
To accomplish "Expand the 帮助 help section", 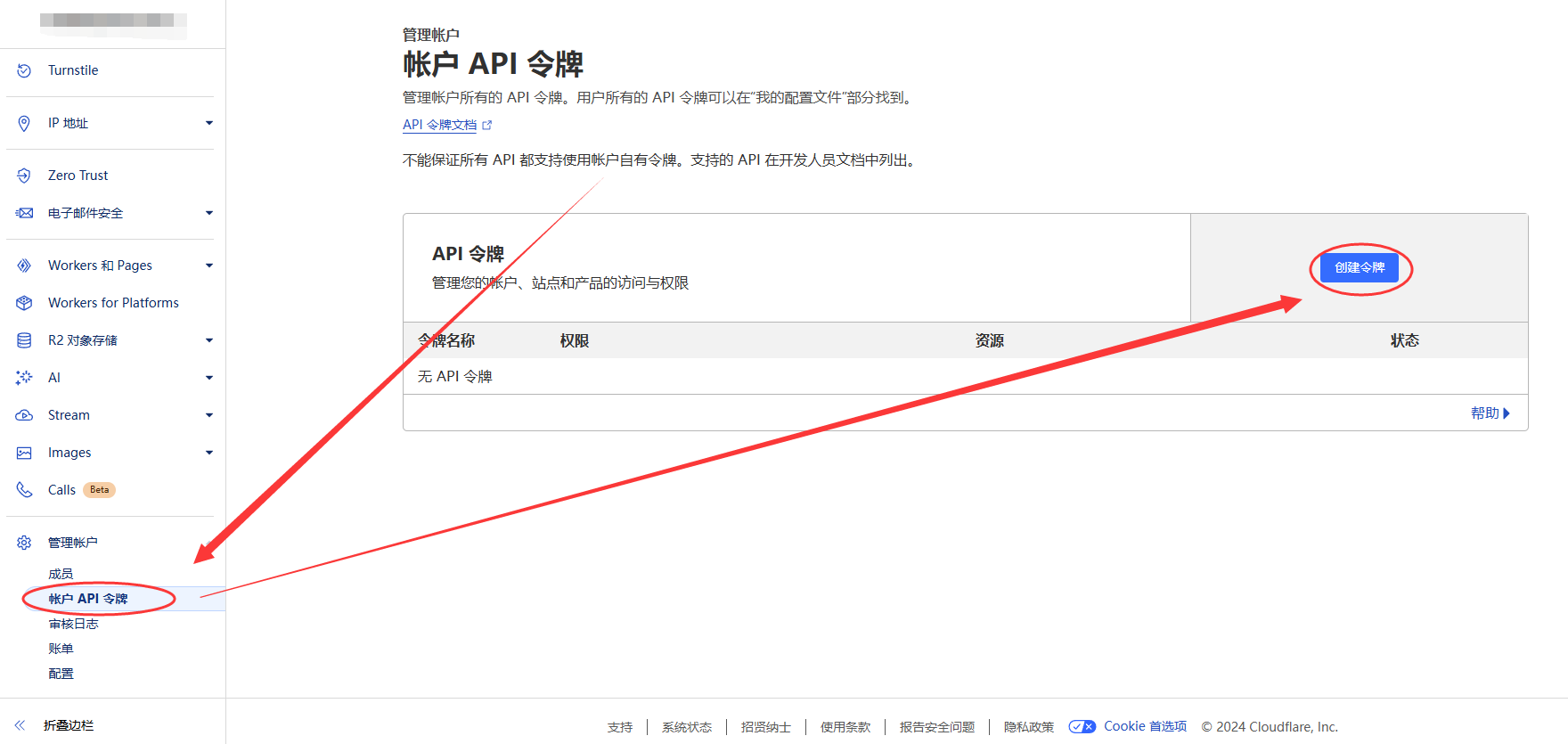I will tap(1490, 413).
